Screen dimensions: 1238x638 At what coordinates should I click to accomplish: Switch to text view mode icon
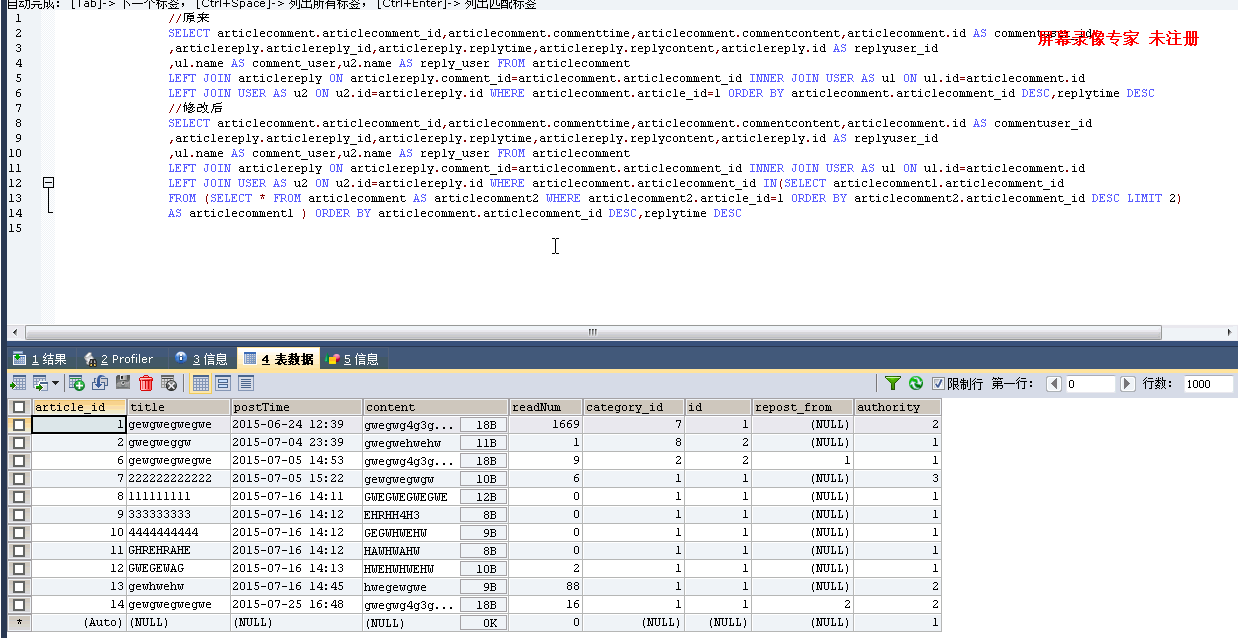(x=246, y=383)
